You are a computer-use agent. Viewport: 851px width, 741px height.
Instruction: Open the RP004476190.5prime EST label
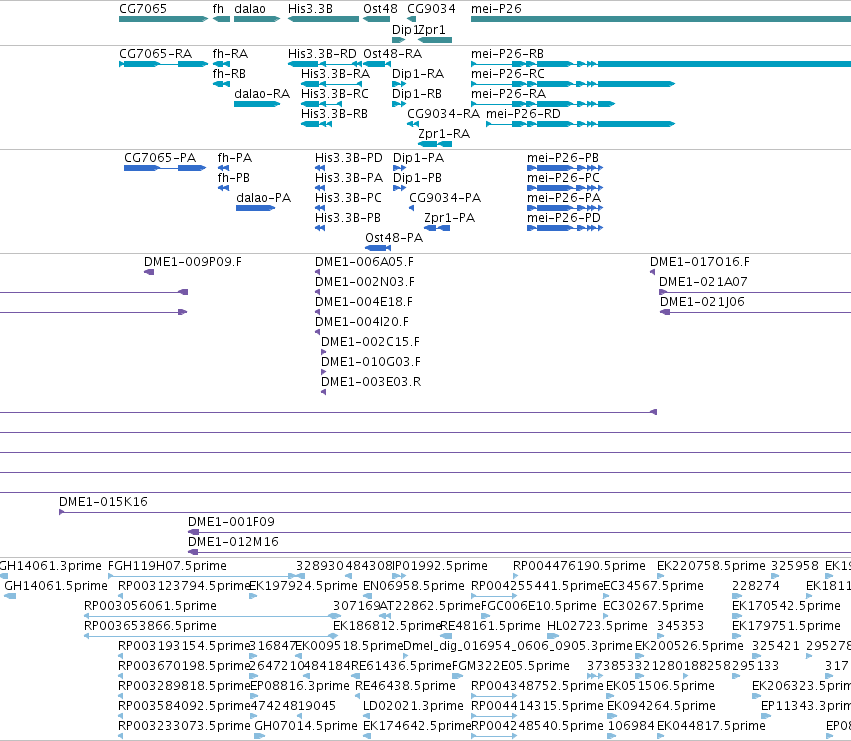click(x=579, y=566)
